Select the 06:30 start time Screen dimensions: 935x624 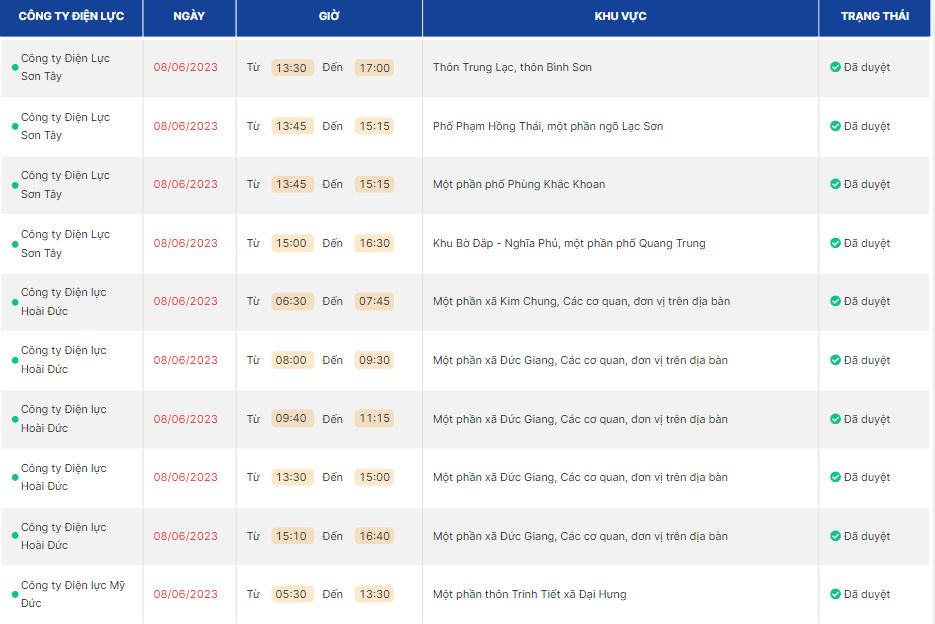291,301
